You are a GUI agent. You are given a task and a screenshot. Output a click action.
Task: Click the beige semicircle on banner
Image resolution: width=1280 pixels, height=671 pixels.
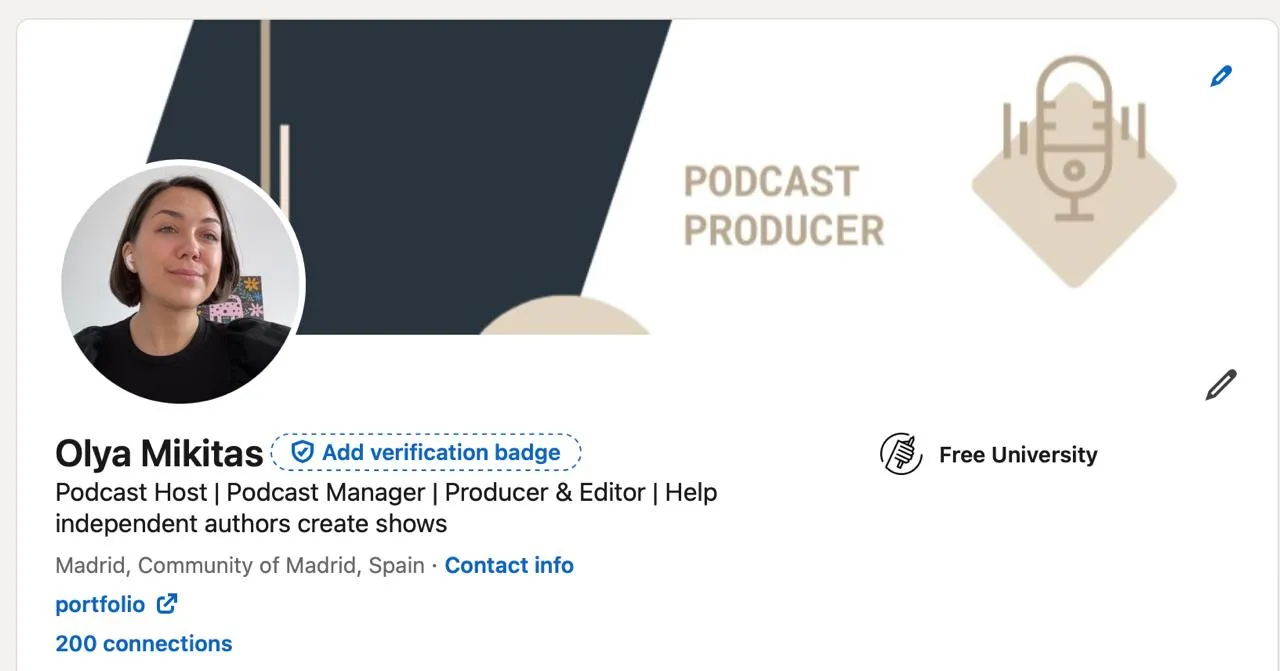pos(565,316)
